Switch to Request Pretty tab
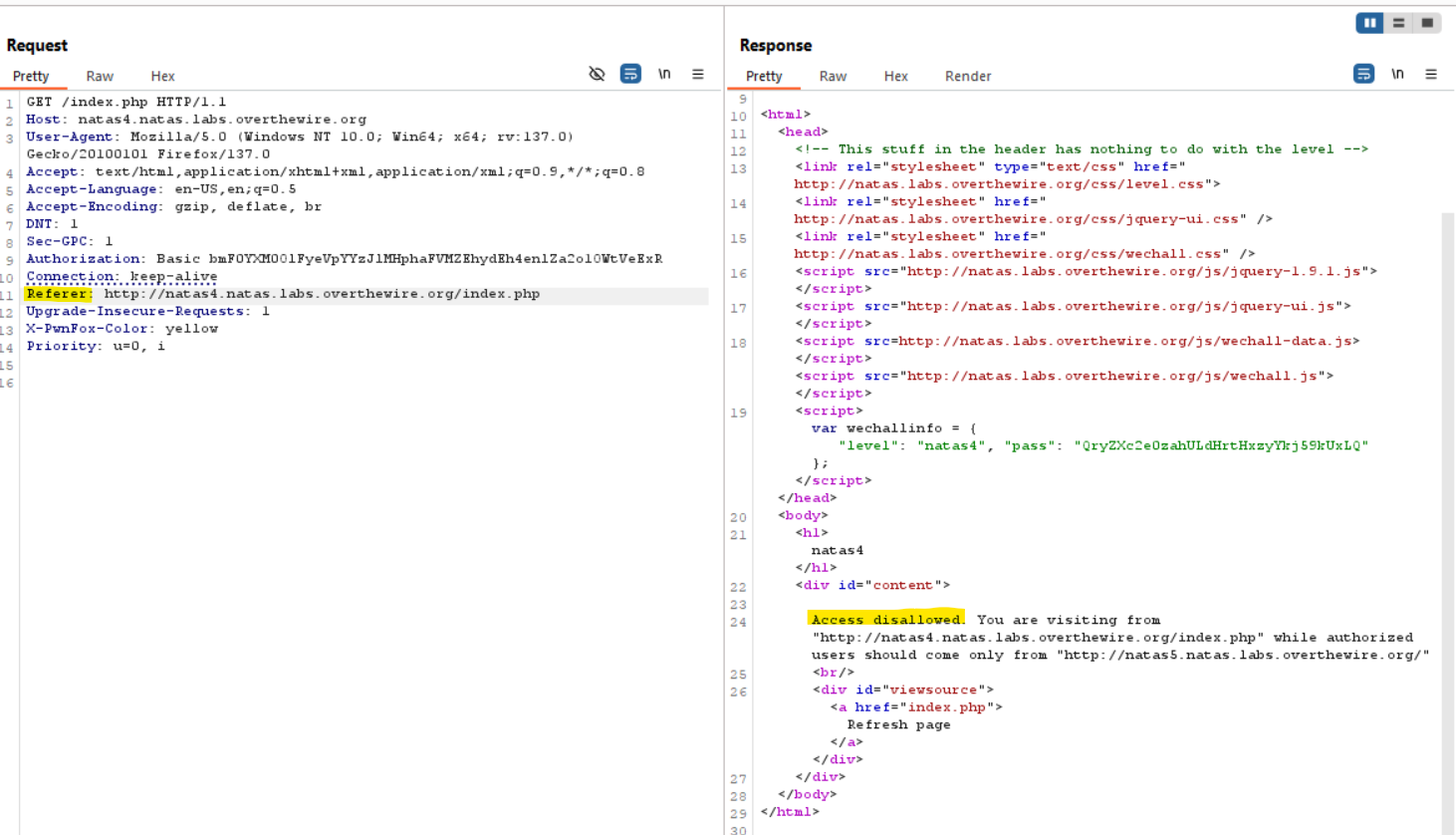Image resolution: width=1456 pixels, height=835 pixels. tap(31, 76)
